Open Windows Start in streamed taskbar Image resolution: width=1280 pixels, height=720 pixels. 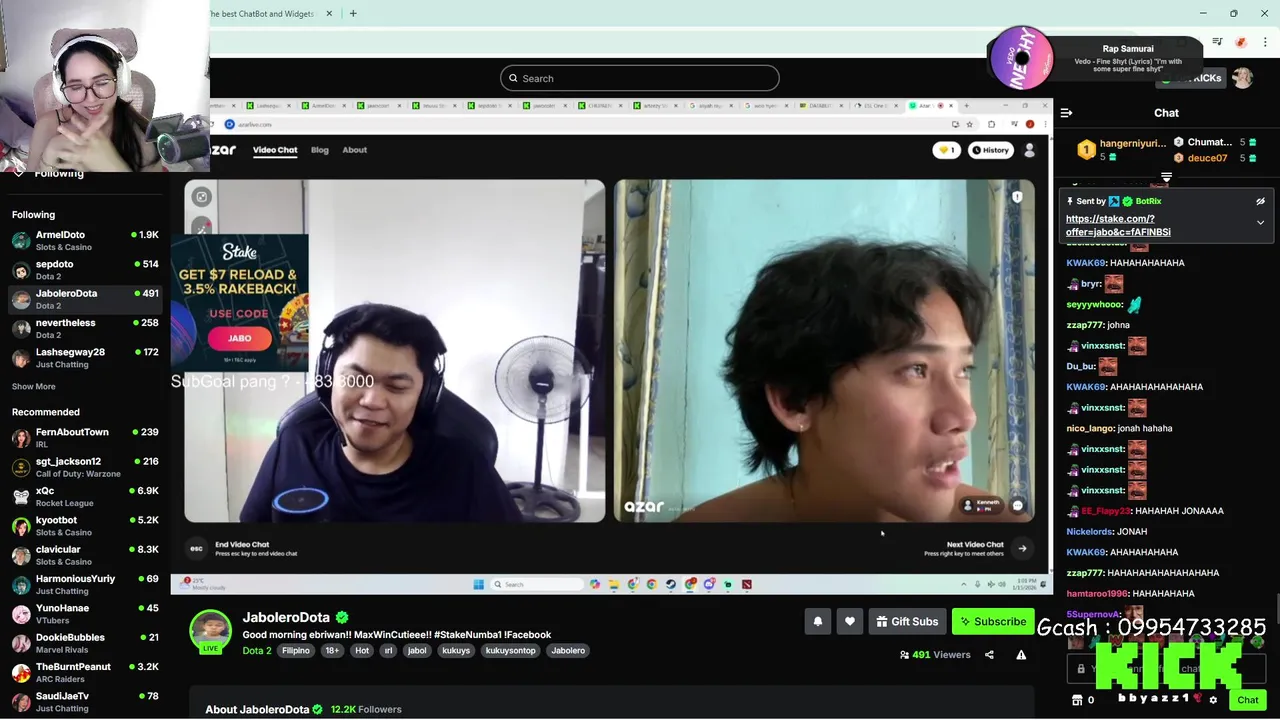[x=478, y=584]
